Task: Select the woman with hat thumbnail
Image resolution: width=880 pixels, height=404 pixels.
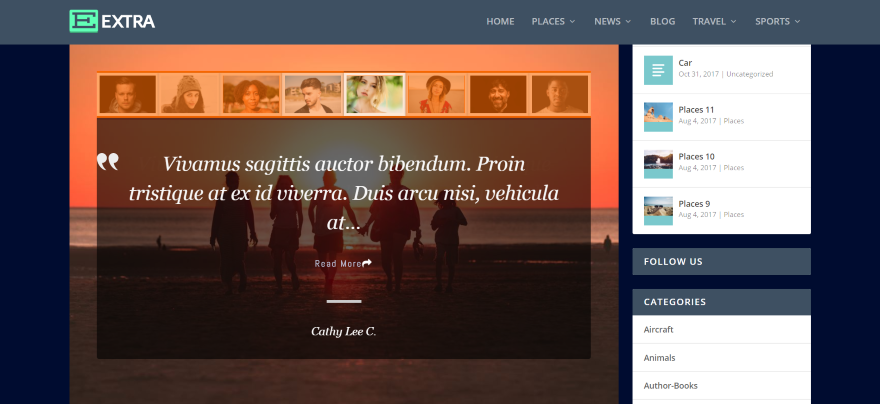Action: [436, 94]
